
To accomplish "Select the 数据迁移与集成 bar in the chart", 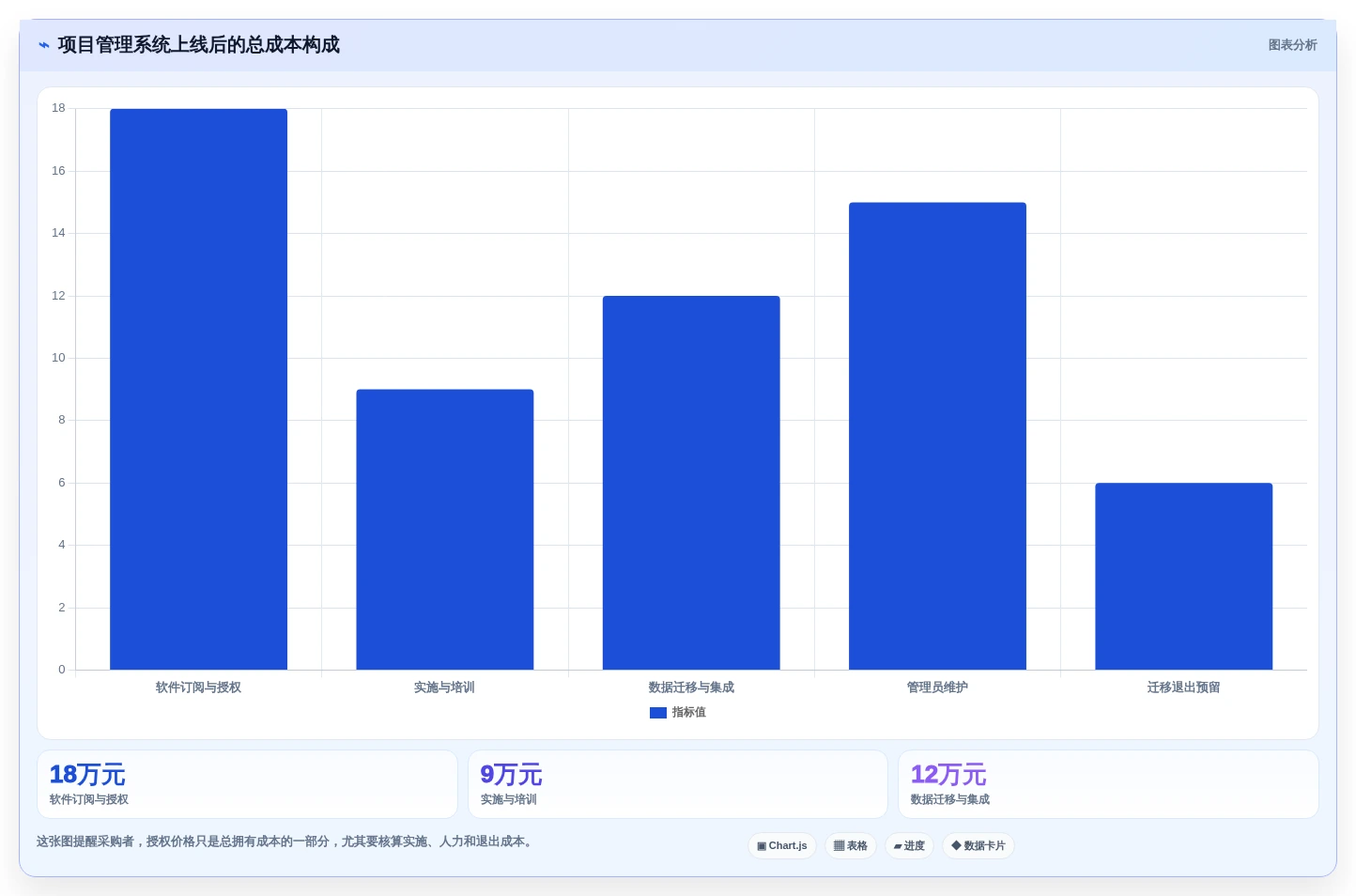I will click(x=691, y=483).
